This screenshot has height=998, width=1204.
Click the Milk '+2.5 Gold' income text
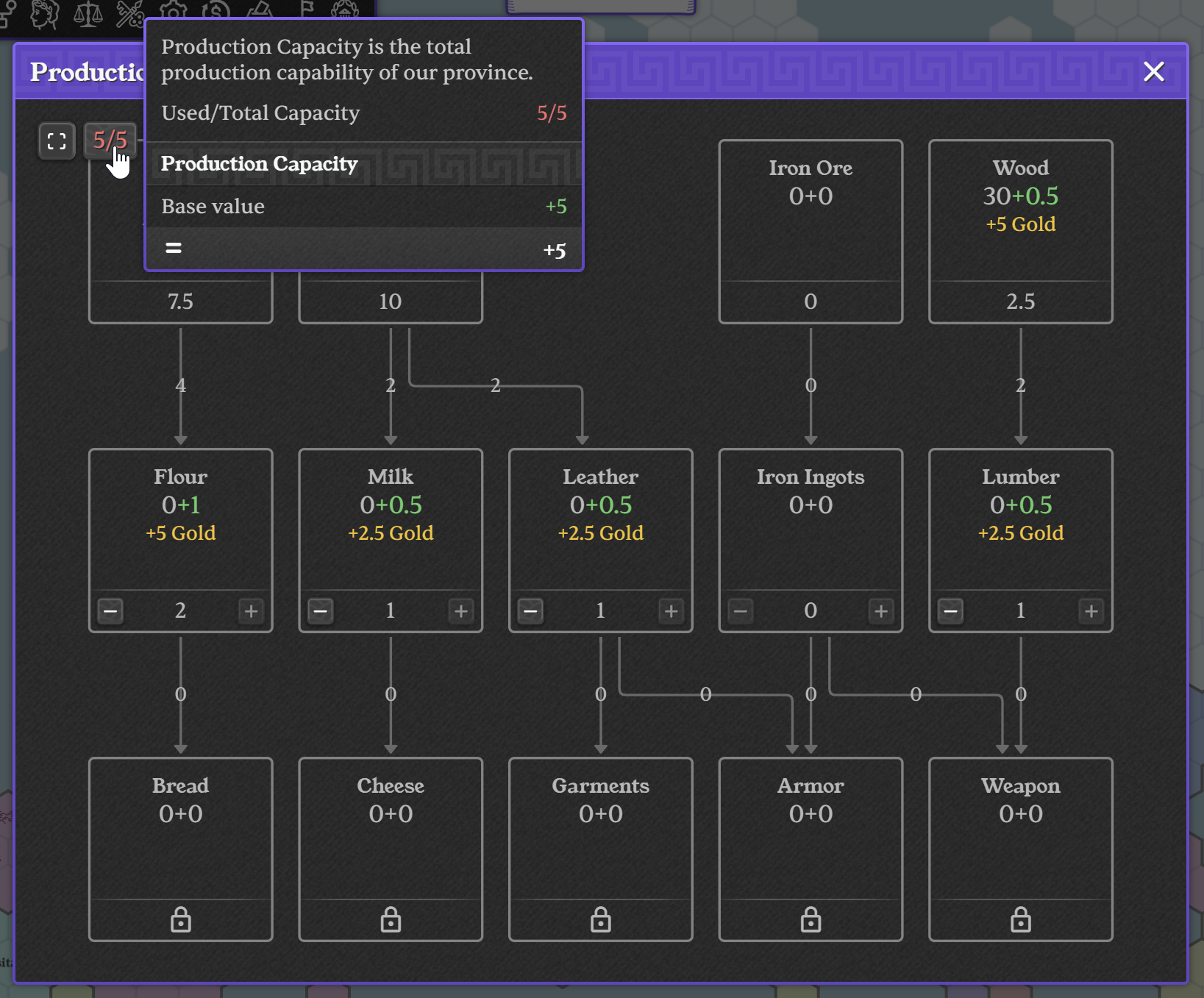point(391,533)
